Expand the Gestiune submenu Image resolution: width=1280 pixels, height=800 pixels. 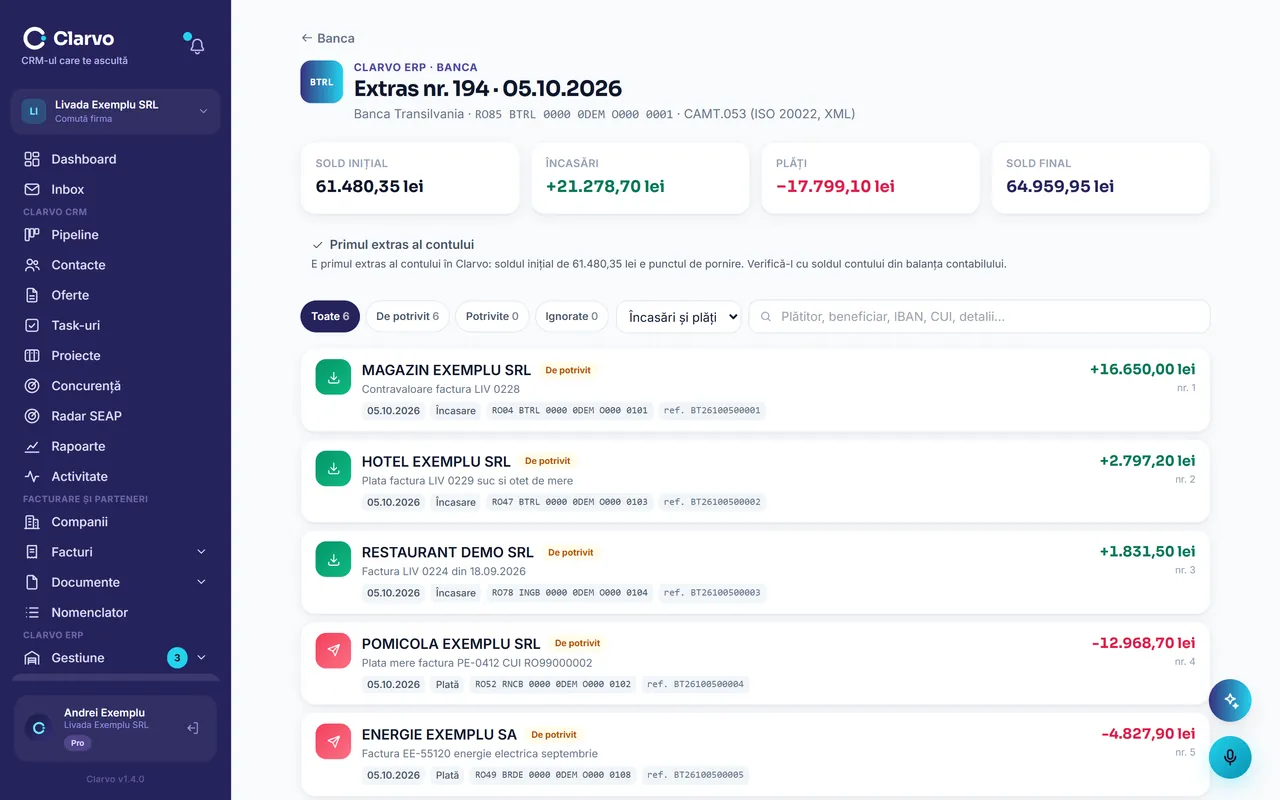click(x=201, y=658)
